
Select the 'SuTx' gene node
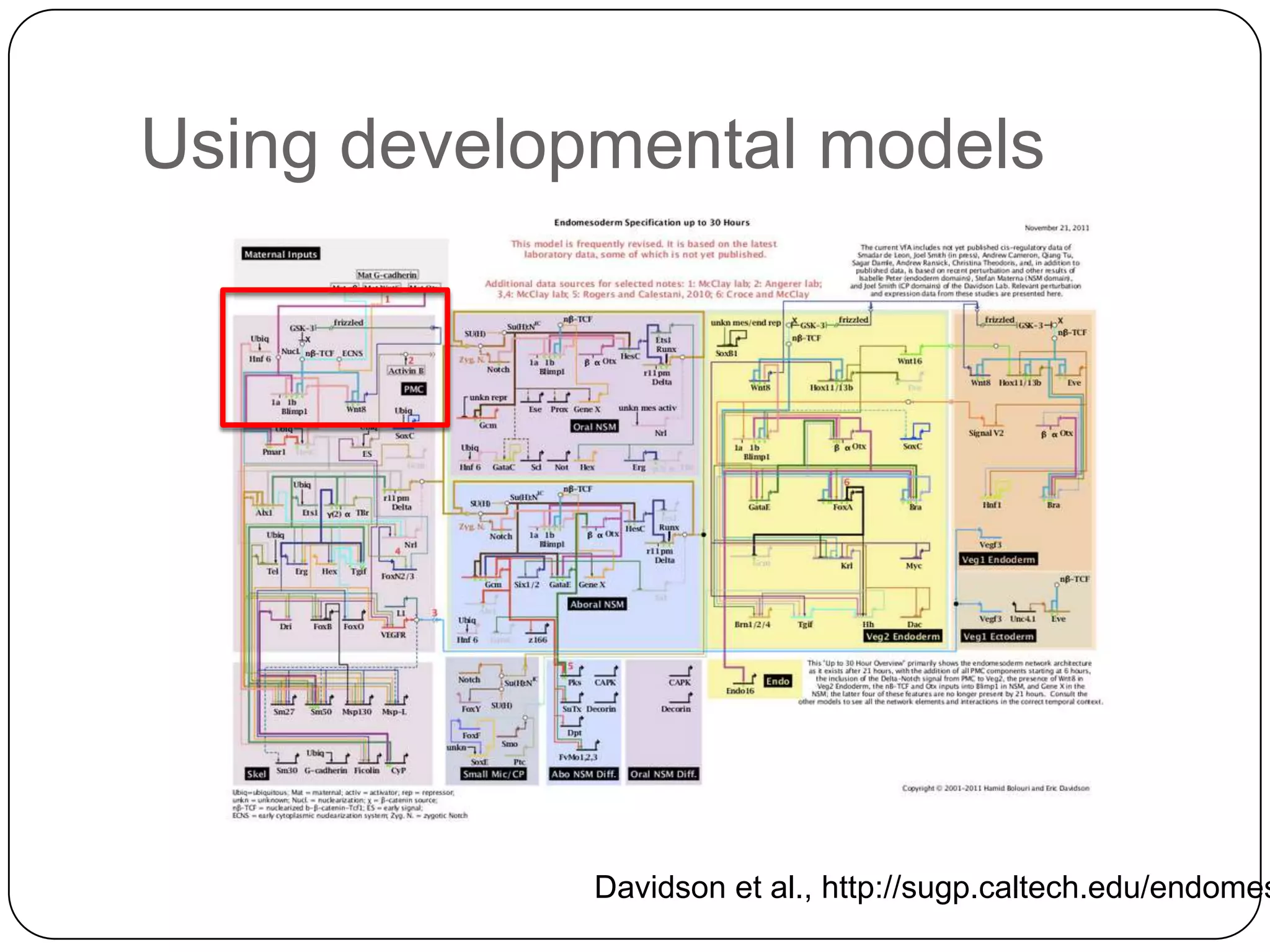pos(572,709)
